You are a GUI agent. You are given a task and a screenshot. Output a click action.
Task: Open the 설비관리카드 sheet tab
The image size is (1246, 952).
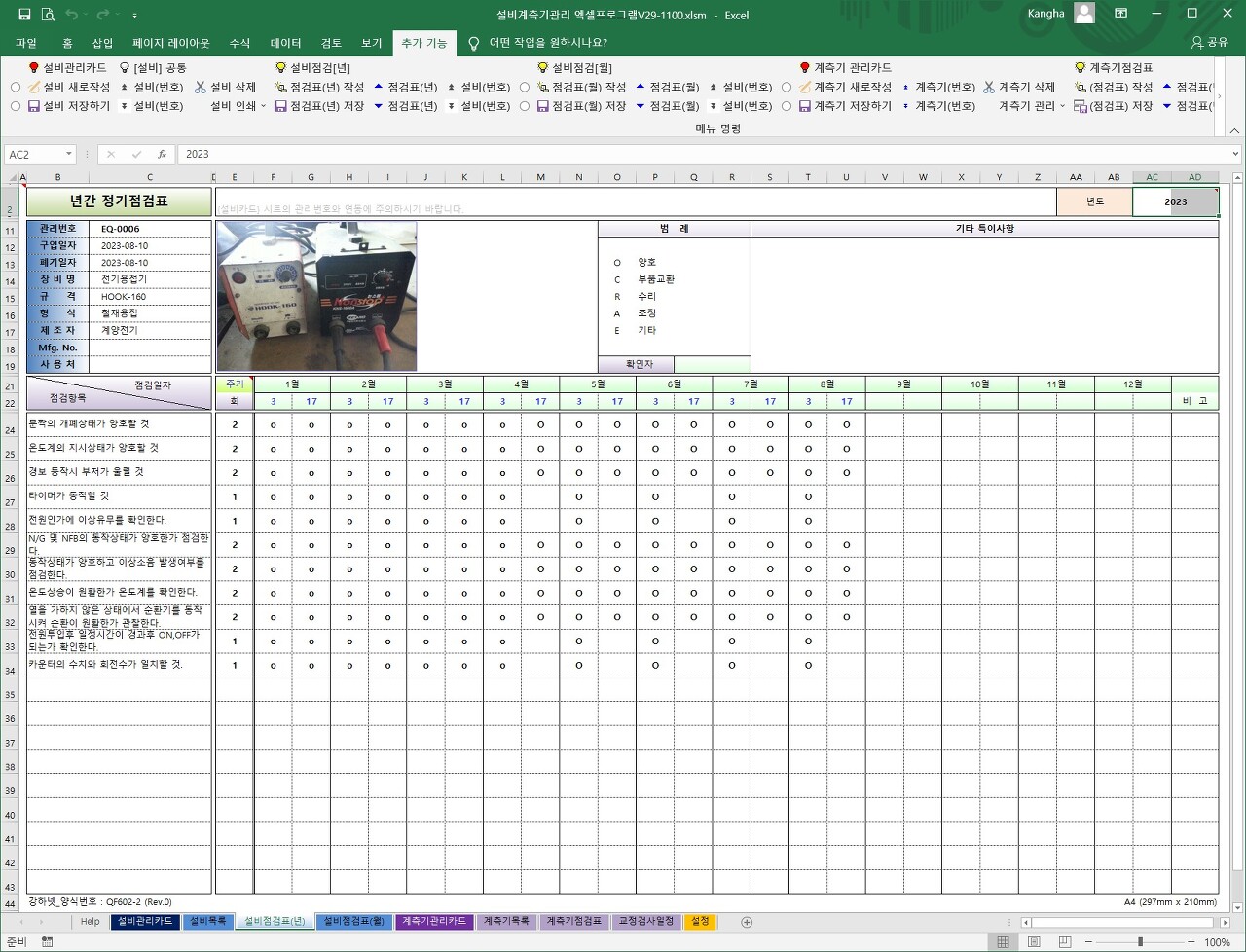click(145, 921)
